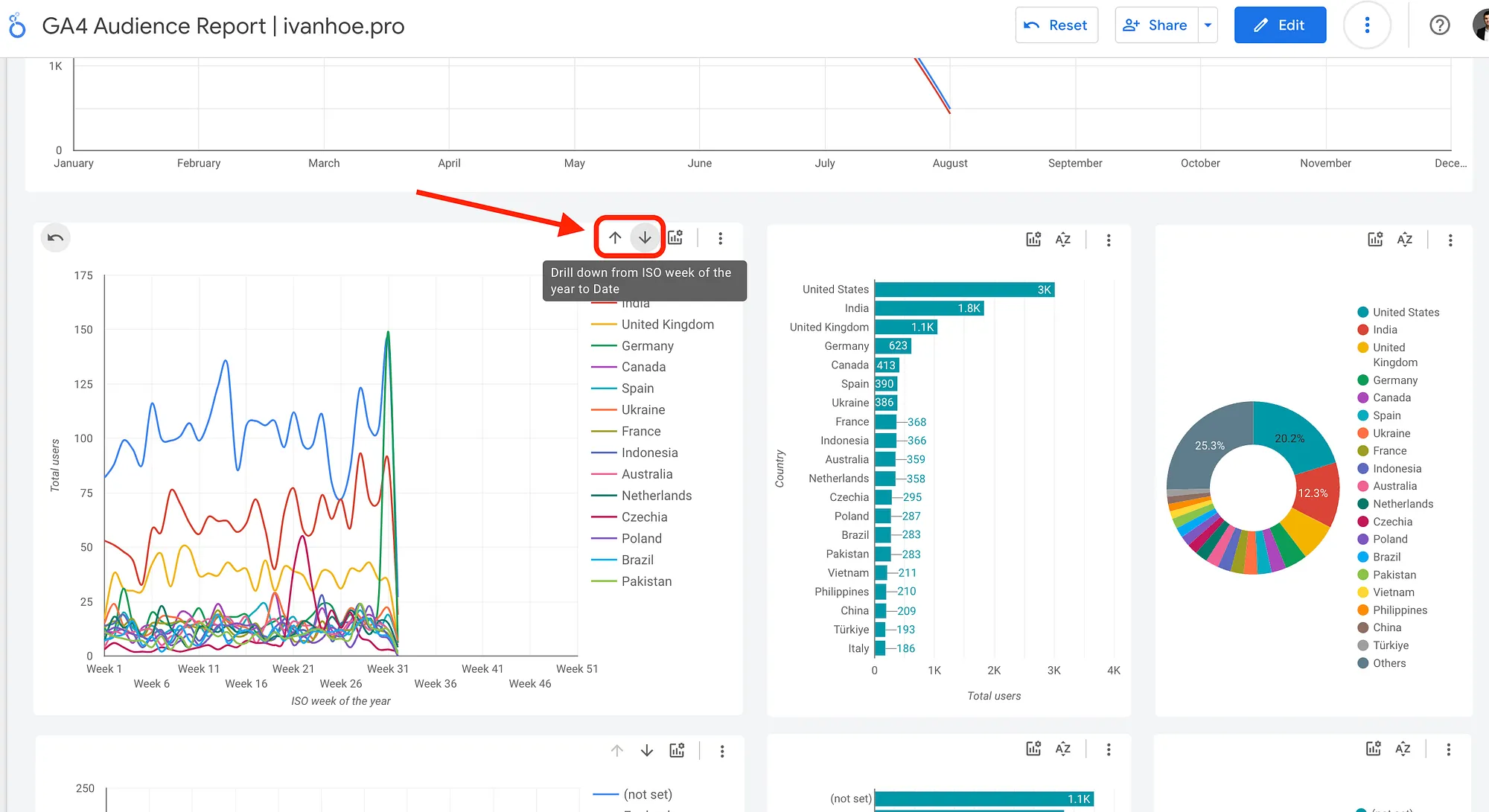The width and height of the screenshot is (1489, 812).
Task: Toggle Others entry in donut chart legend
Action: click(1389, 663)
